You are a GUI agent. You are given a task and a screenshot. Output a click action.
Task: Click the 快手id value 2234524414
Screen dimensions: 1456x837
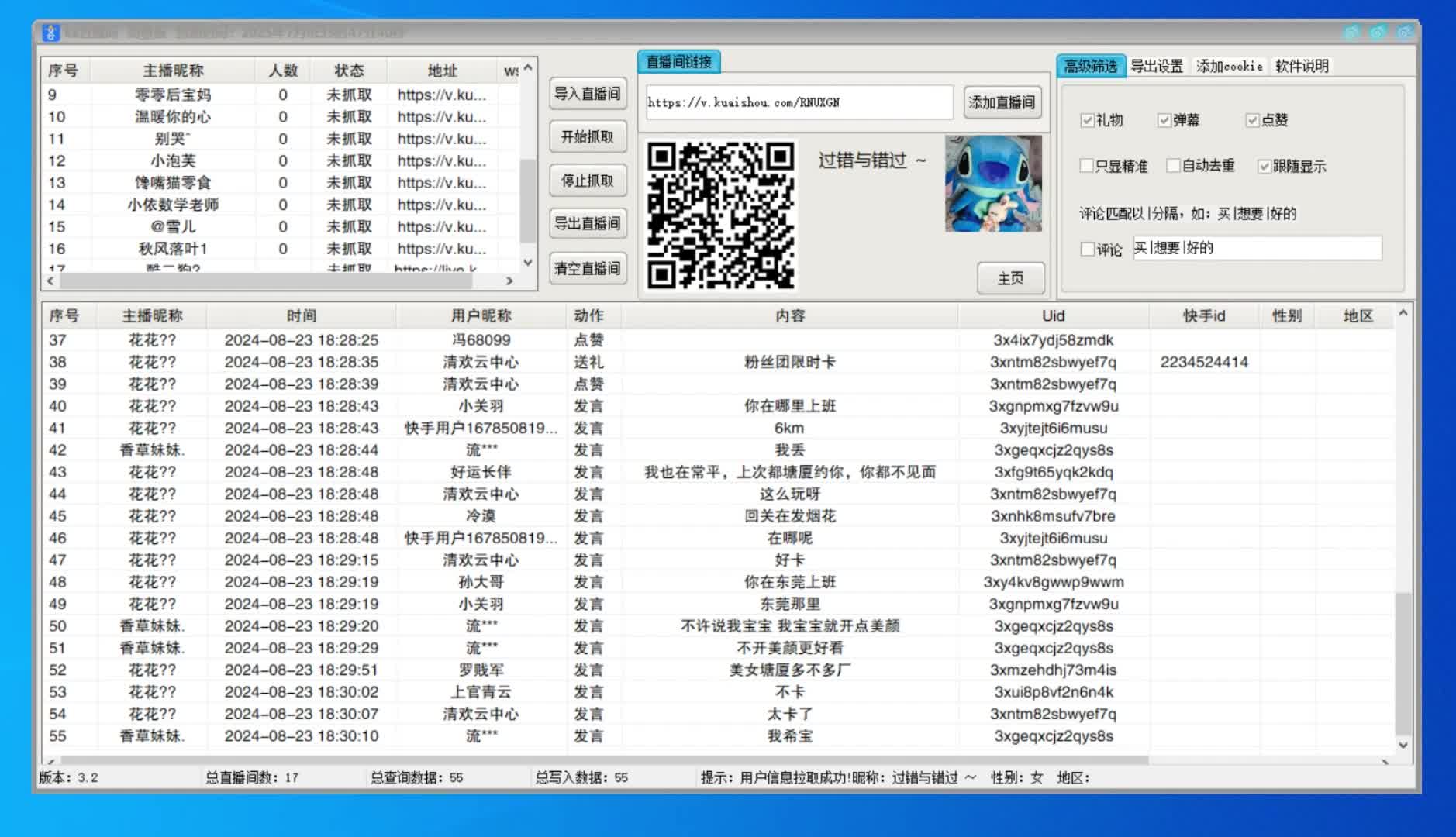pyautogui.click(x=1204, y=362)
